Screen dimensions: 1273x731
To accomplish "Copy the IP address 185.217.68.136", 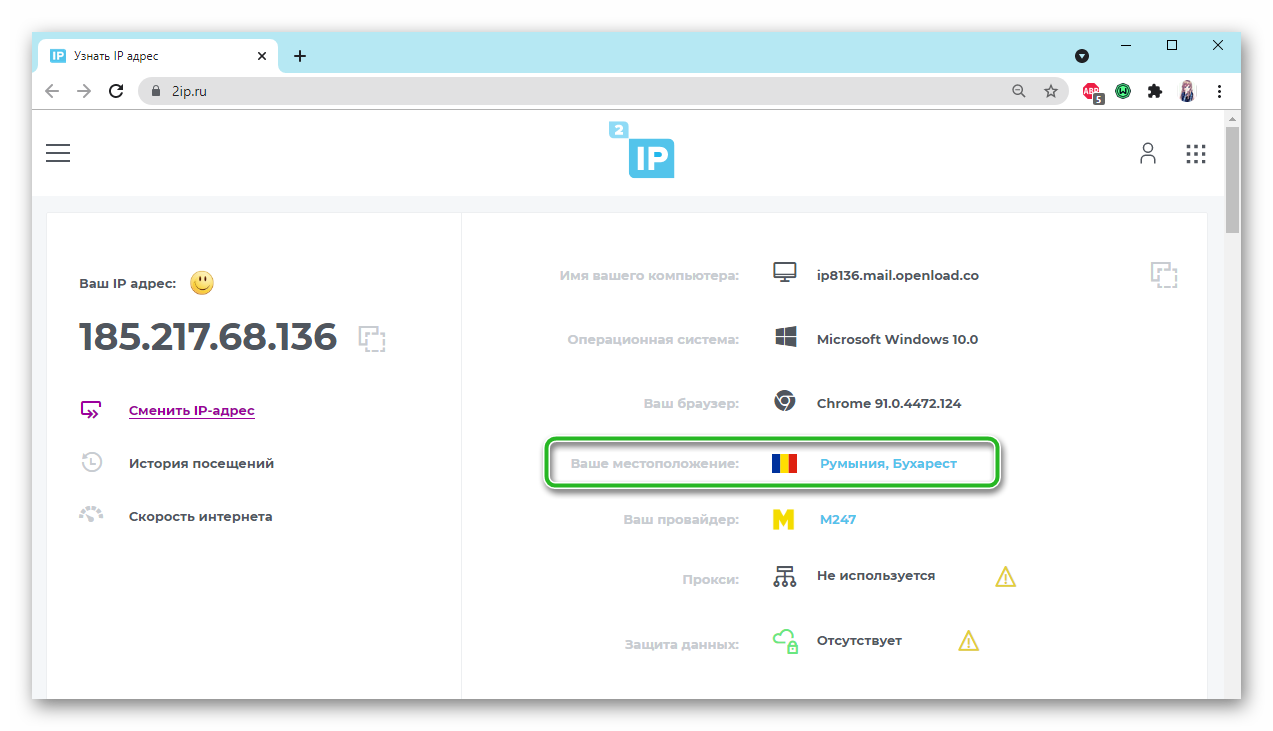I will click(x=372, y=338).
